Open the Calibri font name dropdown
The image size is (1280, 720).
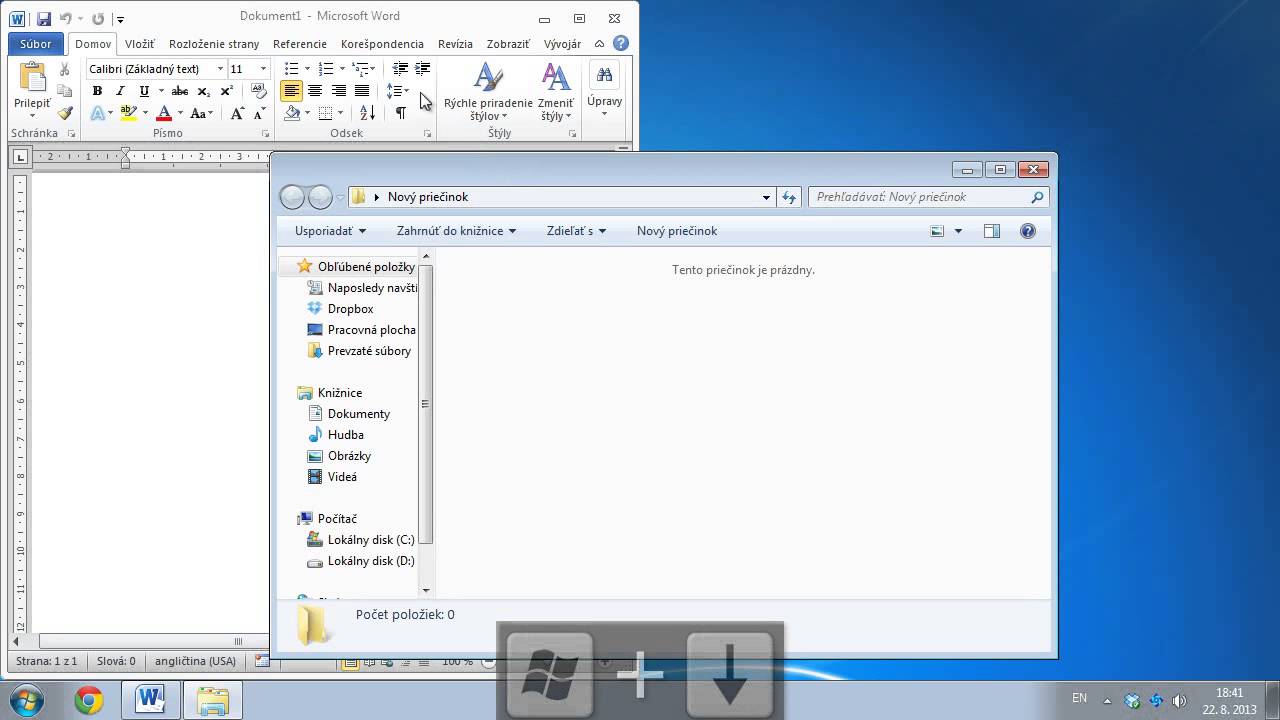coord(220,69)
